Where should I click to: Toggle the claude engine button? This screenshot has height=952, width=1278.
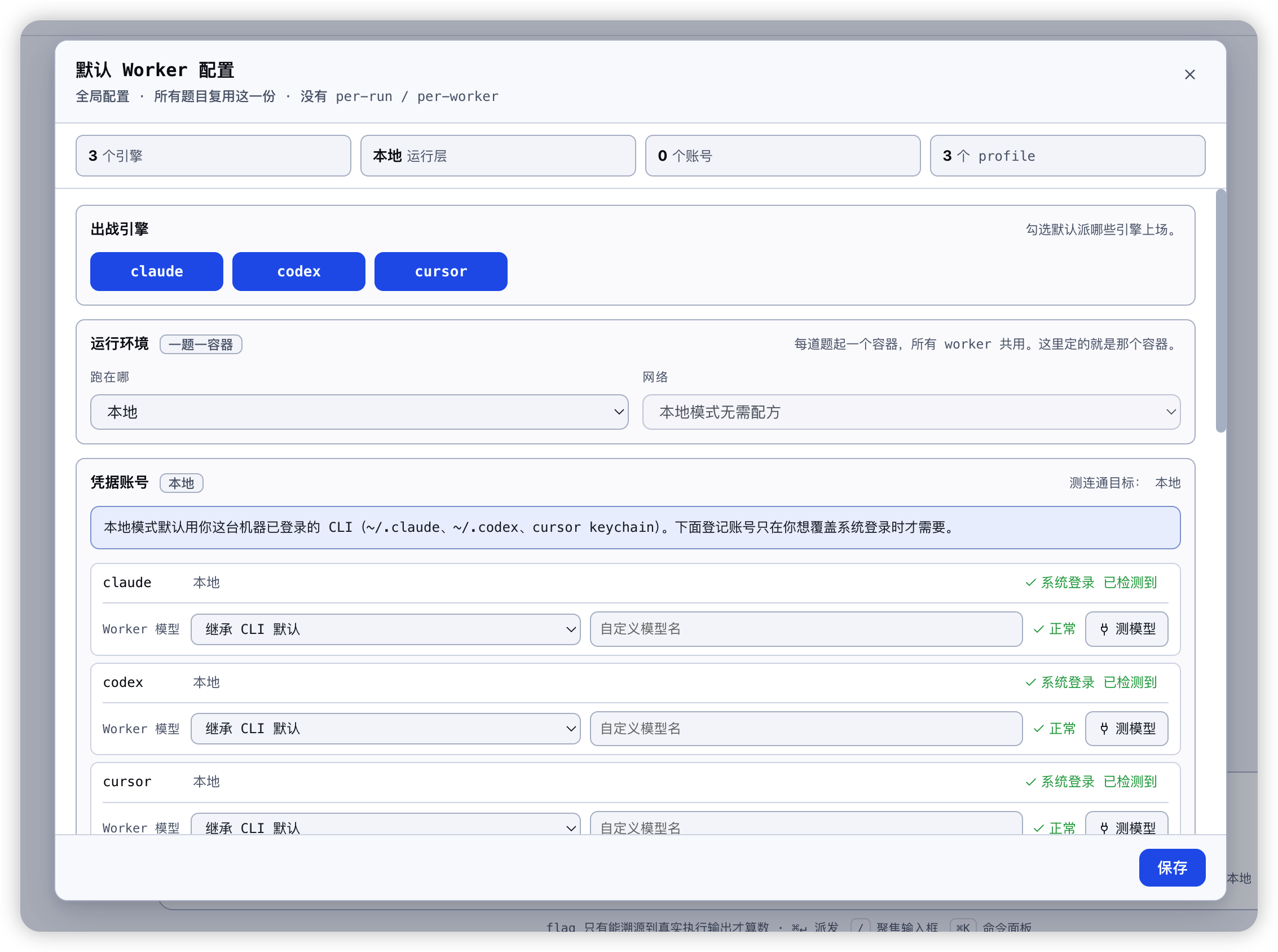pyautogui.click(x=157, y=271)
